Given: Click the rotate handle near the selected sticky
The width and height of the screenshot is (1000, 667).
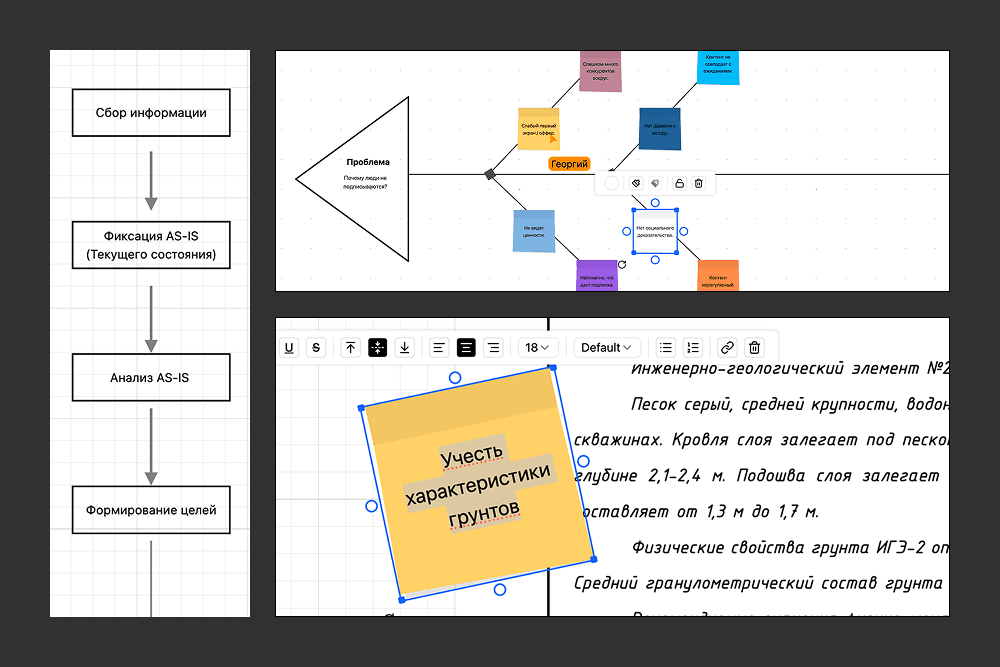Looking at the screenshot, I should click(x=622, y=264).
